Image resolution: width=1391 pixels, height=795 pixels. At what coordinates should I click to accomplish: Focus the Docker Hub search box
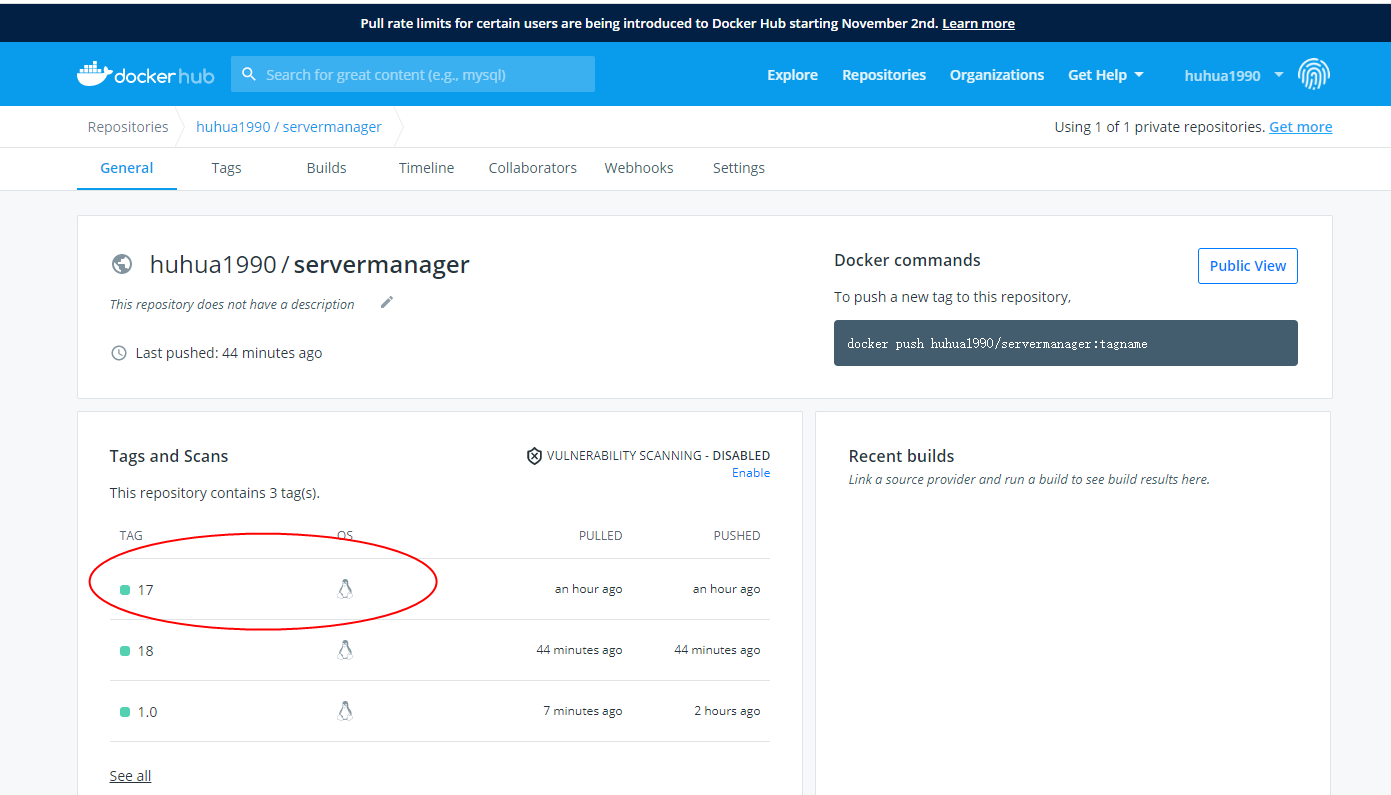pyautogui.click(x=413, y=74)
